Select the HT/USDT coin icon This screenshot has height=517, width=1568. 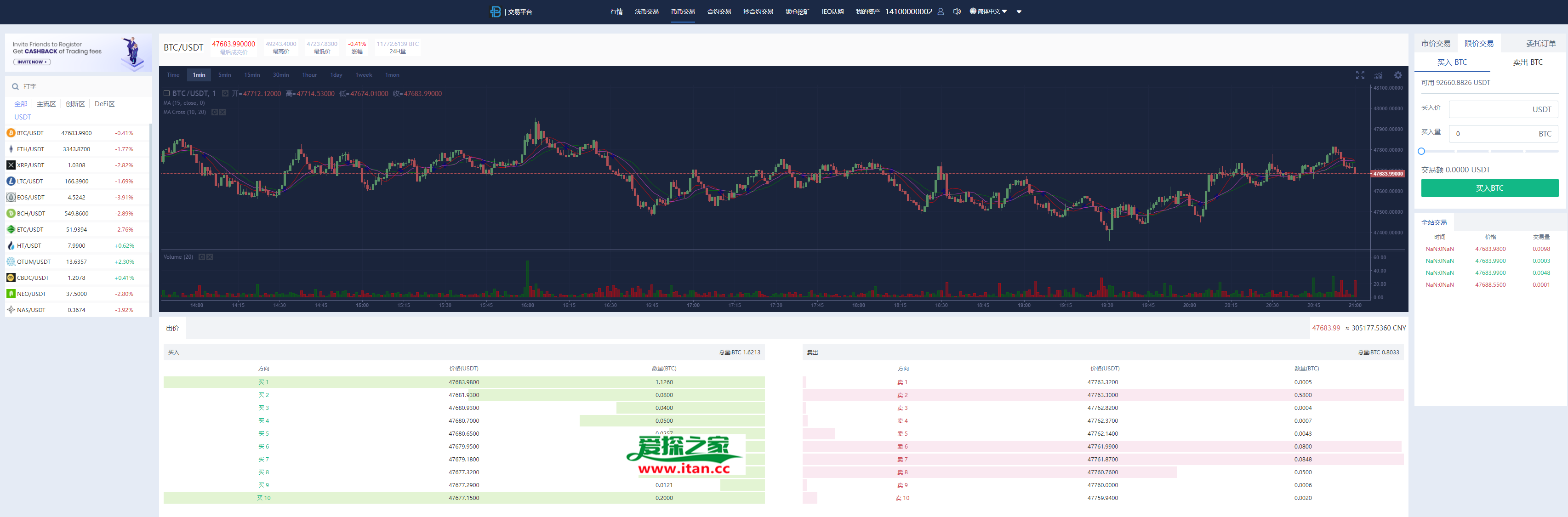pyautogui.click(x=11, y=246)
